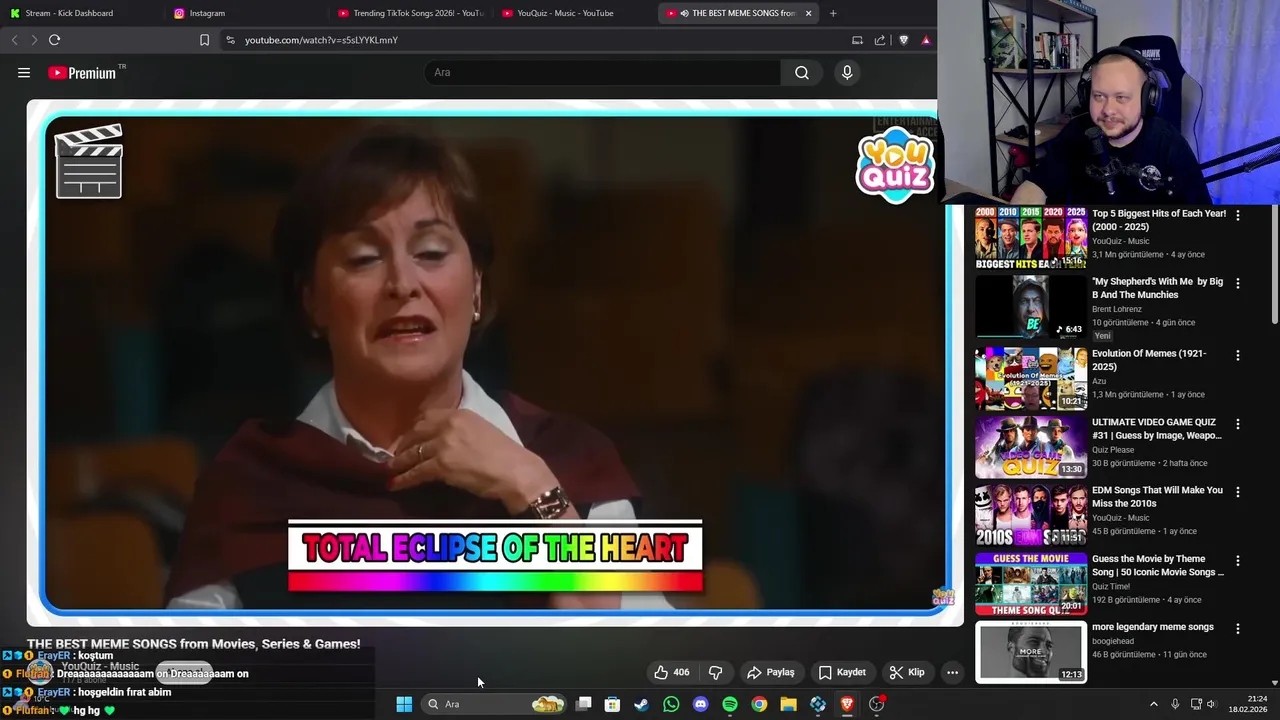Open WhatsApp from the taskbar
This screenshot has height=720, width=1280.
671,704
